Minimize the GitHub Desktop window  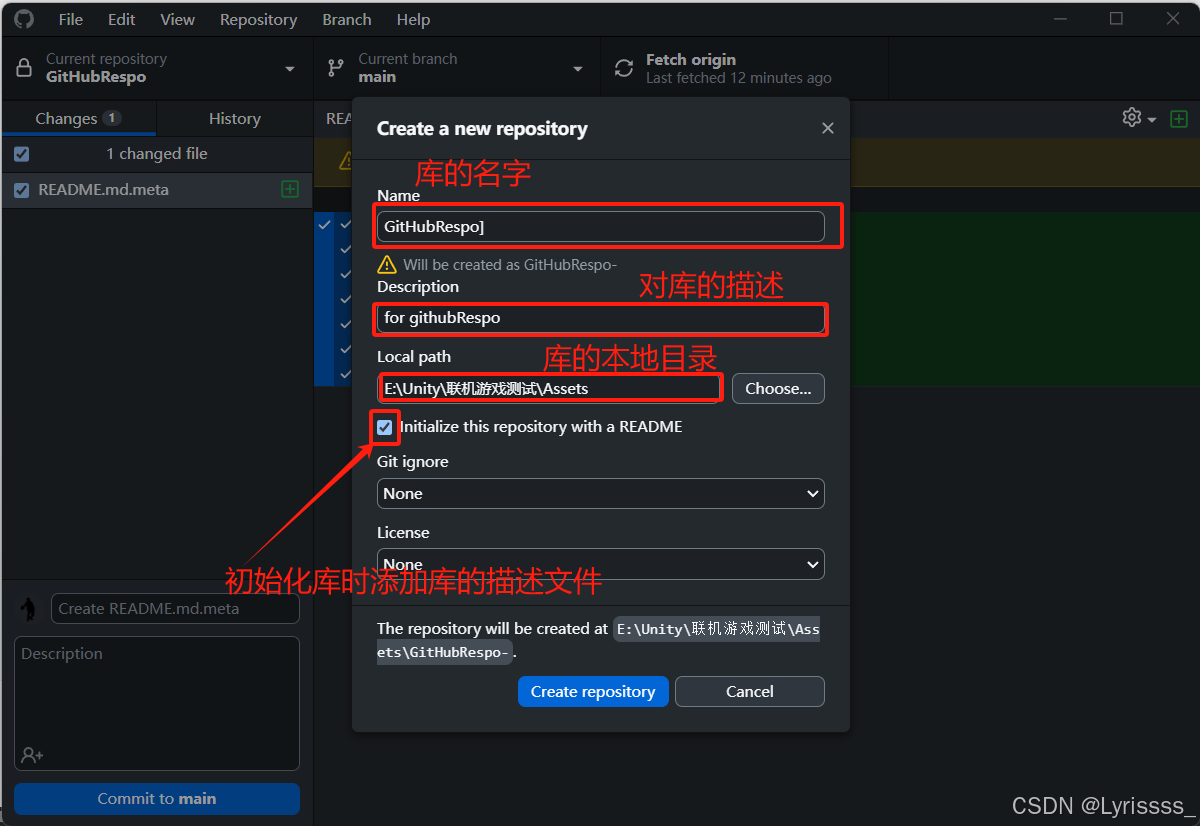[x=1061, y=18]
